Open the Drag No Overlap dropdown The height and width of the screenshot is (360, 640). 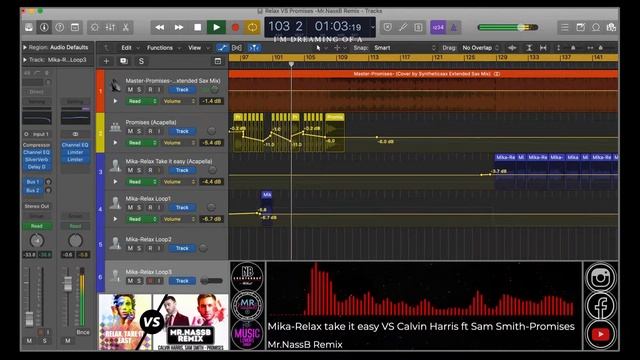pos(480,48)
